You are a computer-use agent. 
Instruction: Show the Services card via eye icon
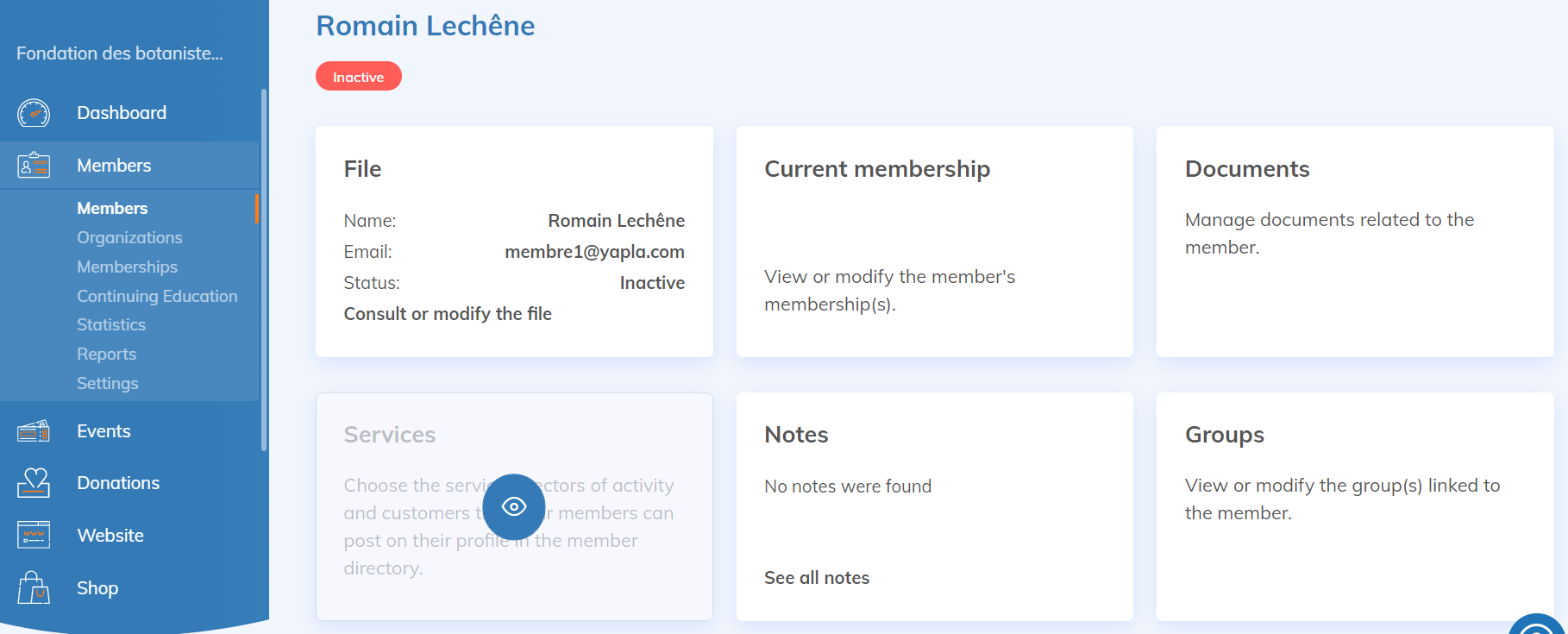514,506
